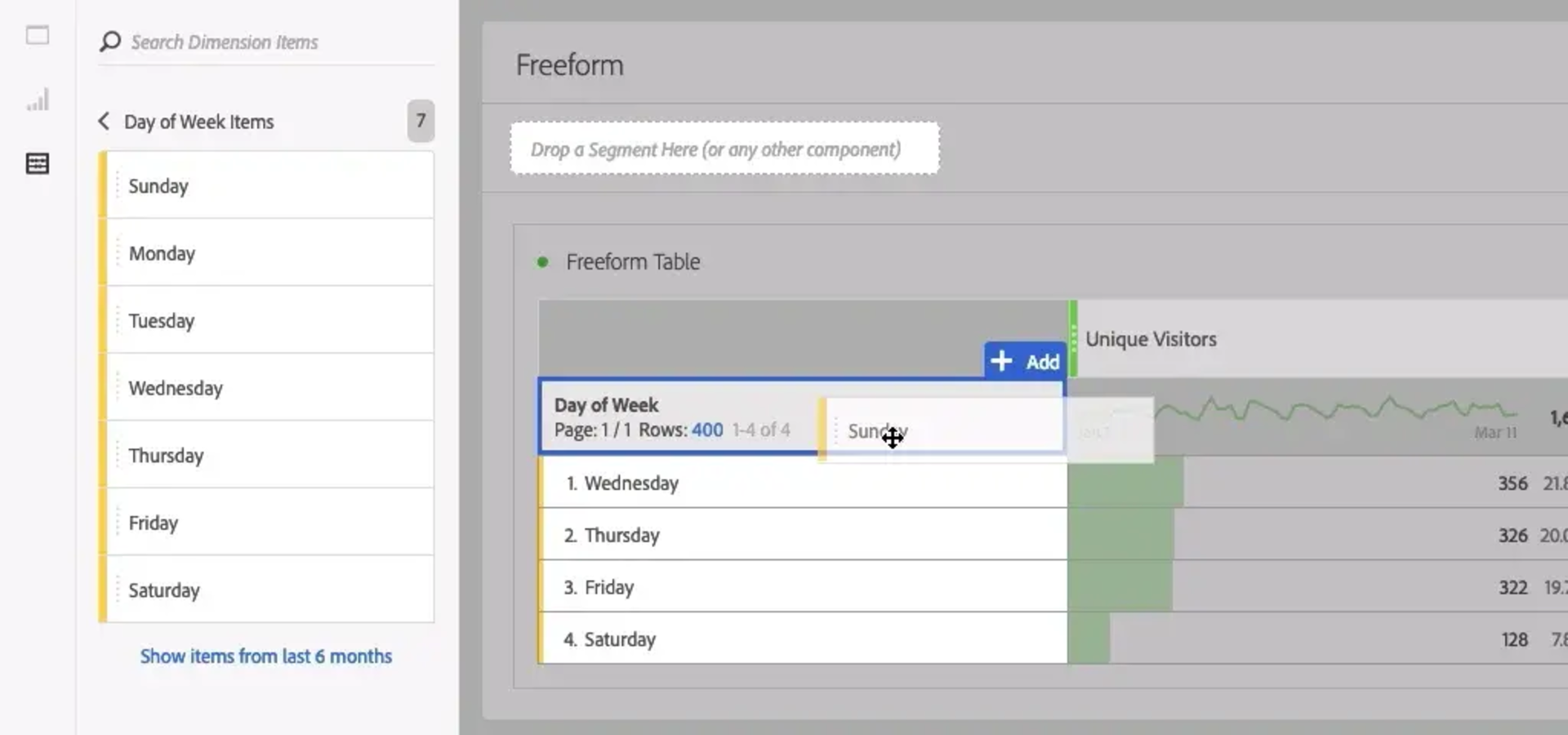
Task: Click the magnifier search icon
Action: [110, 42]
